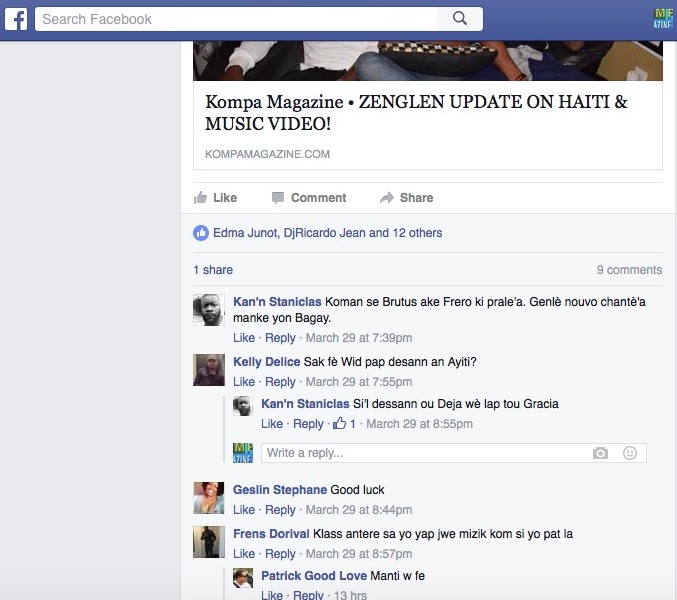
Task: Click the emoji smiley icon in reply box
Action: [x=630, y=453]
